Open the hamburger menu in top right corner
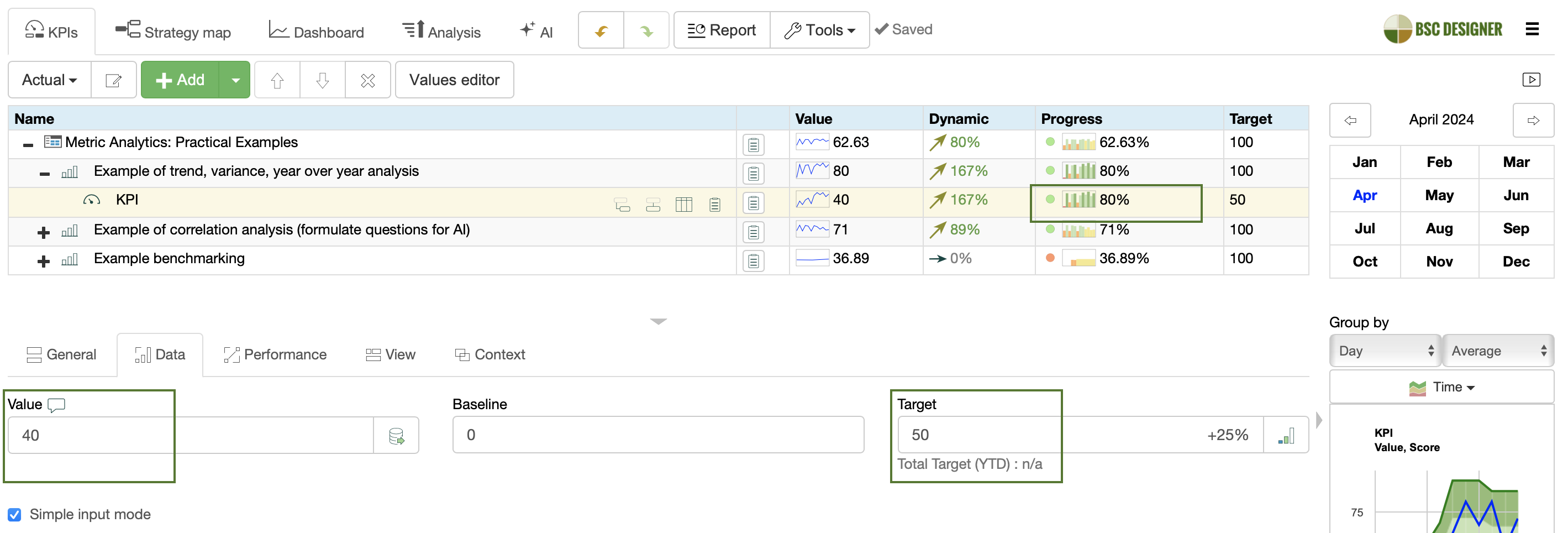1568x533 pixels. (x=1533, y=29)
